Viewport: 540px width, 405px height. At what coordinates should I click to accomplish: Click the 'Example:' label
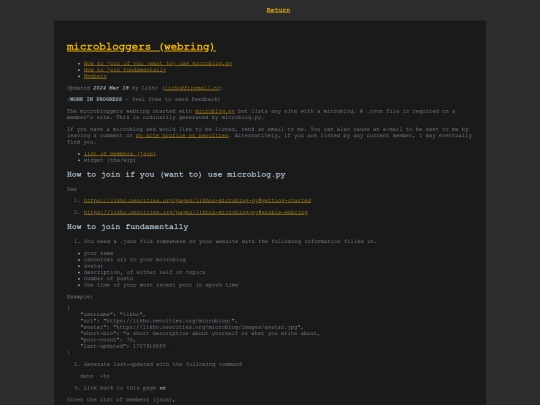click(80, 297)
